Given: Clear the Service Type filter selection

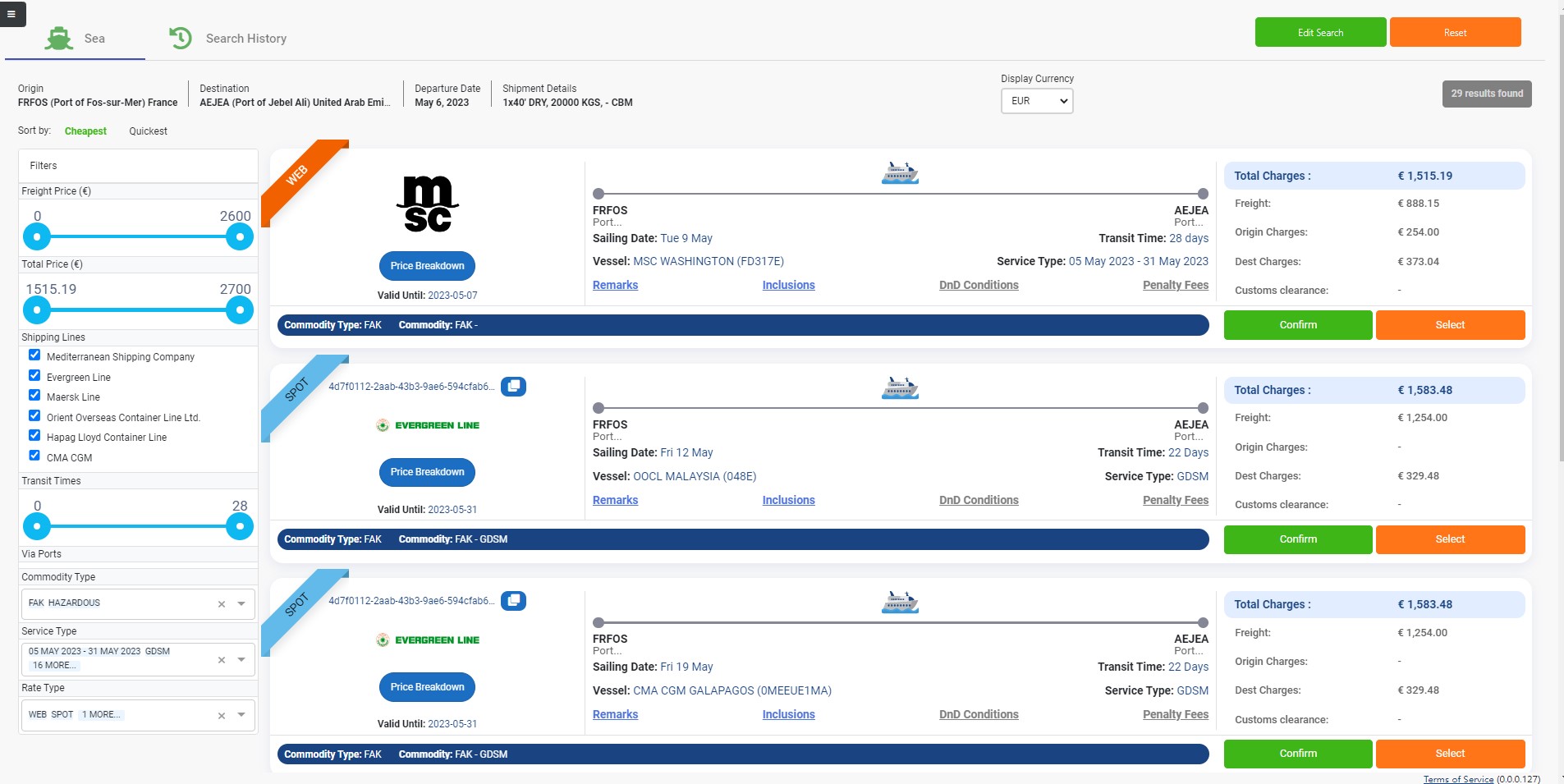Looking at the screenshot, I should tap(221, 659).
